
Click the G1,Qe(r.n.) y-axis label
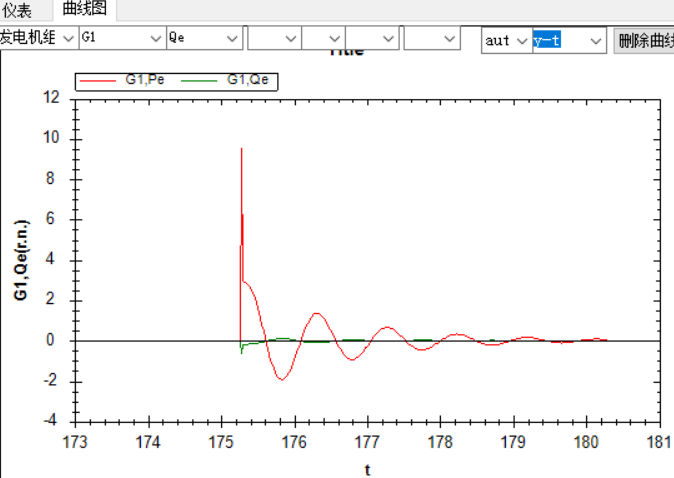(x=21, y=260)
